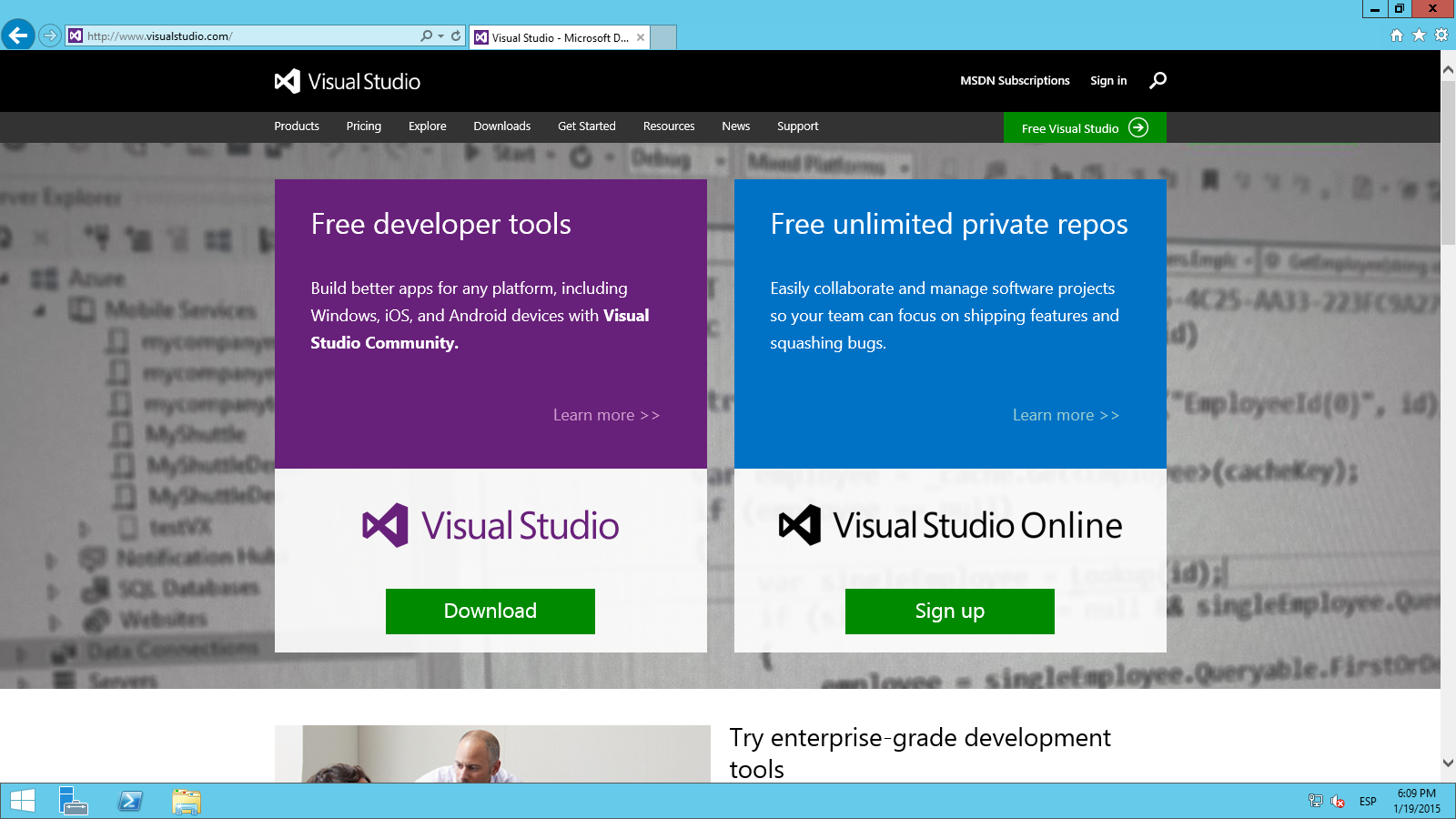Image resolution: width=1456 pixels, height=819 pixels.
Task: Open the Products menu
Action: point(297,126)
